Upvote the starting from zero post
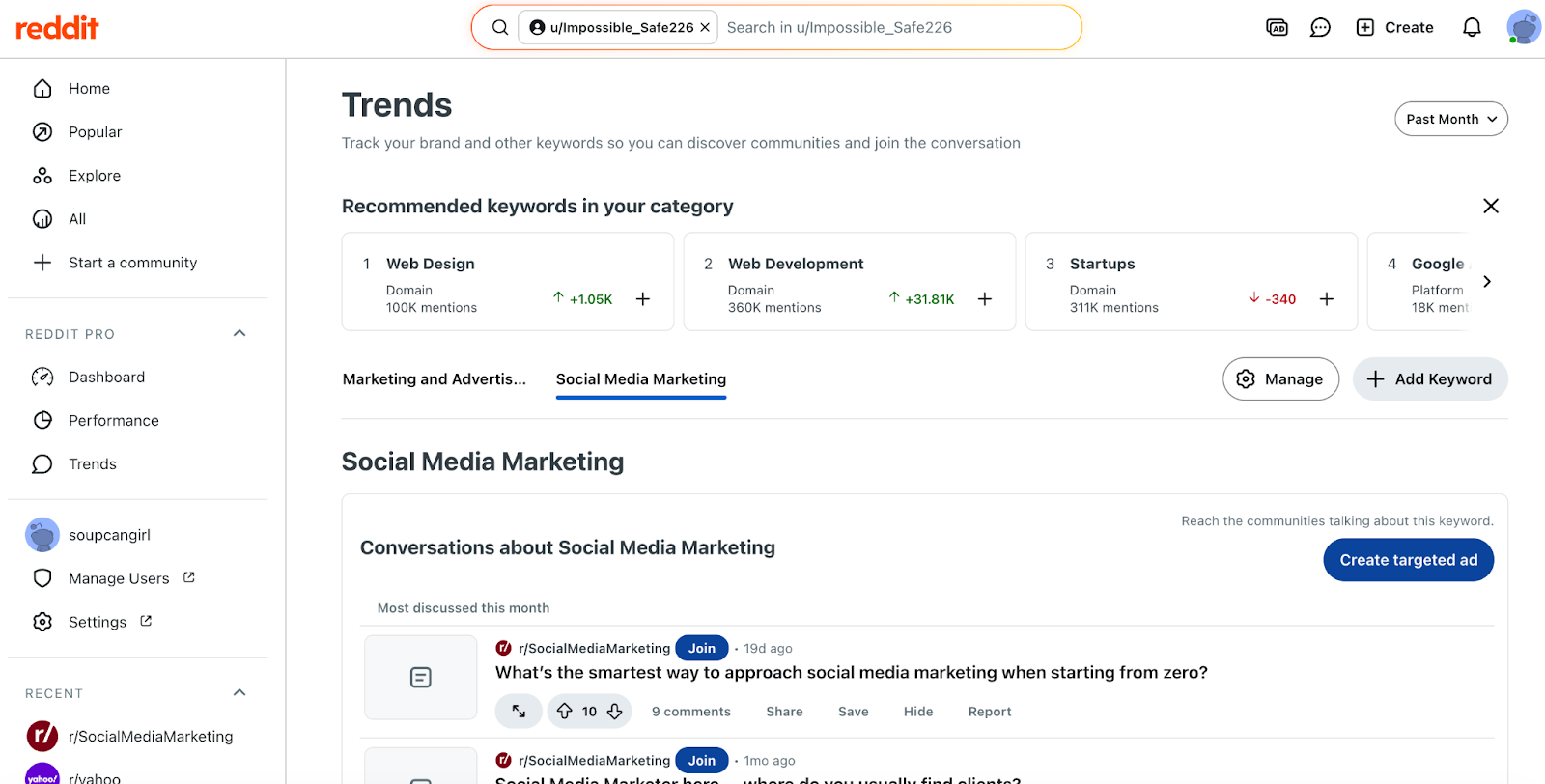This screenshot has height=784, width=1545. 565,712
